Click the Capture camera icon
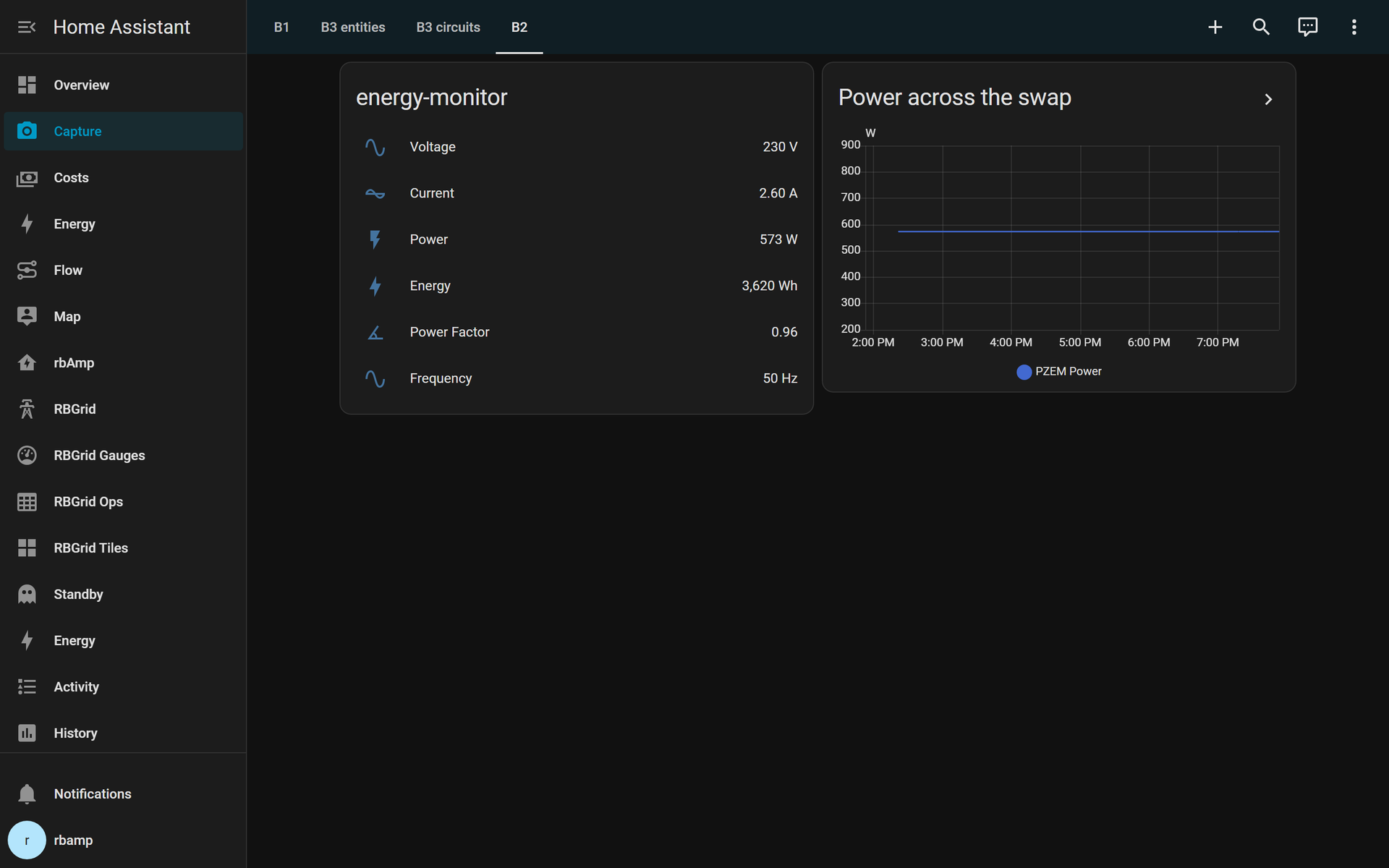This screenshot has width=1389, height=868. 27,131
